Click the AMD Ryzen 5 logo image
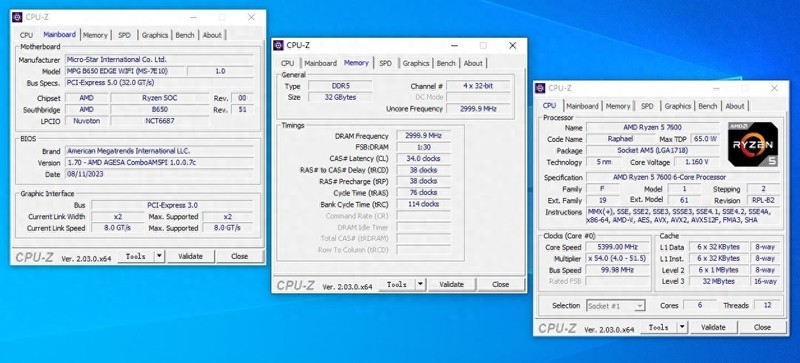Viewport: 800px width, 363px height. click(x=753, y=144)
